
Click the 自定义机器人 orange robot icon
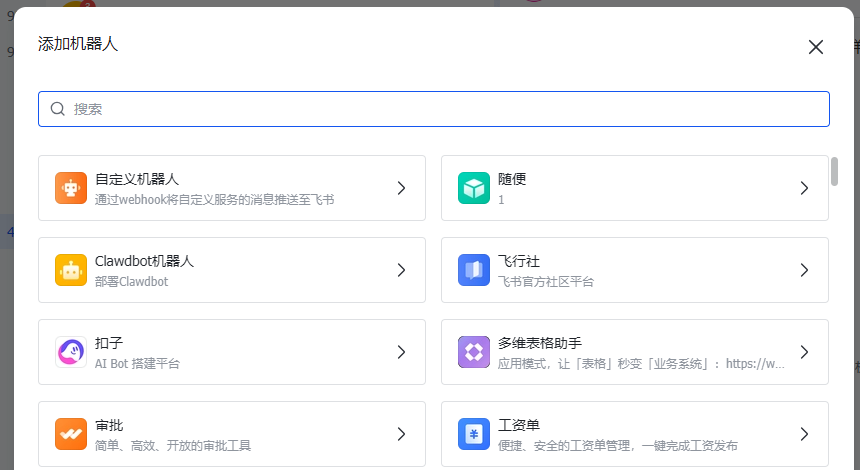[71, 188]
